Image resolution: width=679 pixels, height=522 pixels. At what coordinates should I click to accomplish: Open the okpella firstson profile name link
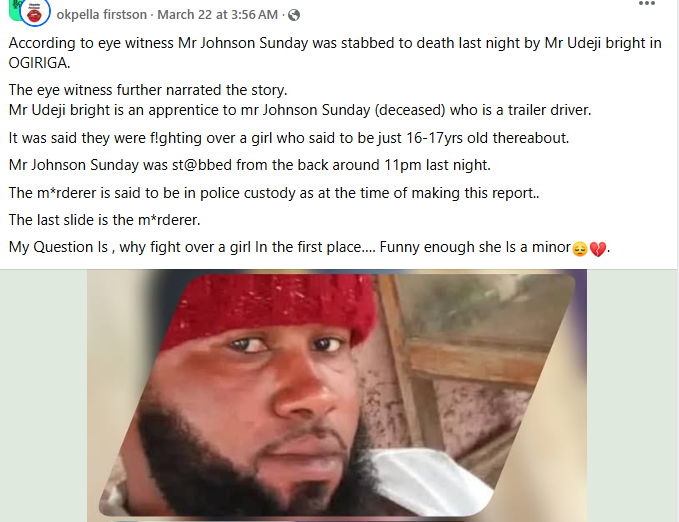tap(102, 15)
